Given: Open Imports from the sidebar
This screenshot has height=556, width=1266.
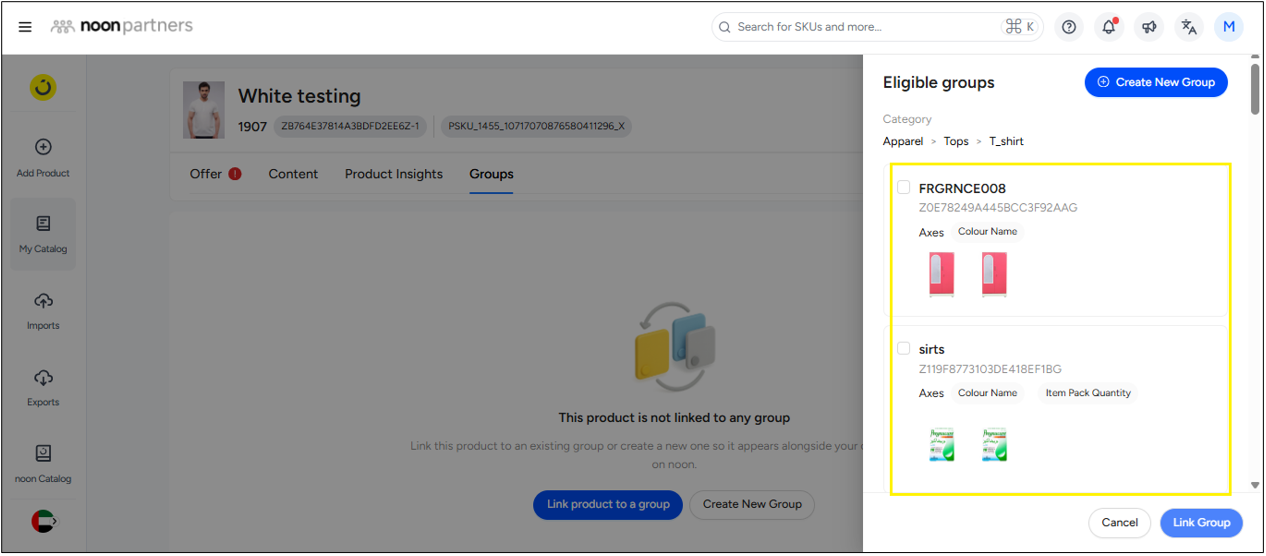Looking at the screenshot, I should 43,311.
